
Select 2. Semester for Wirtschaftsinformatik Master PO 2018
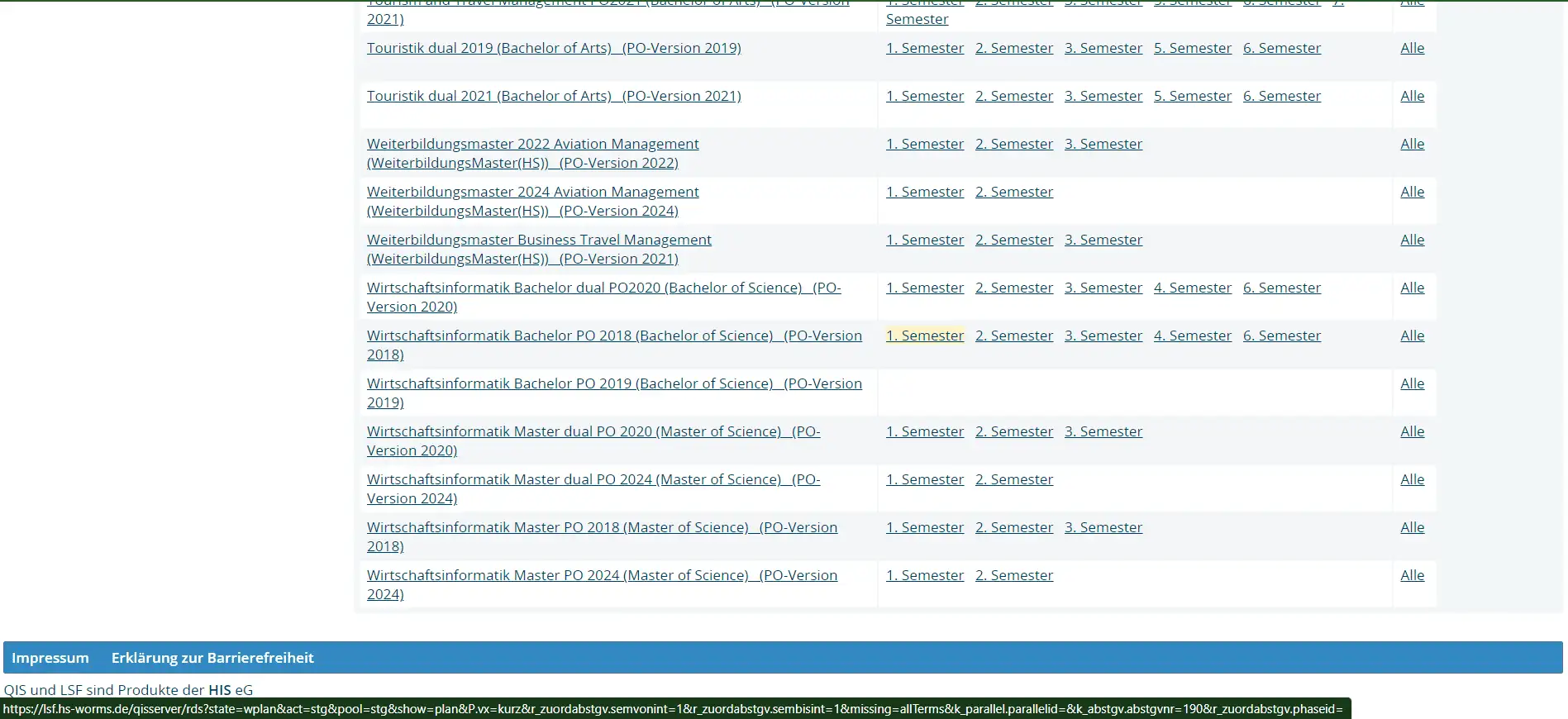(1013, 527)
